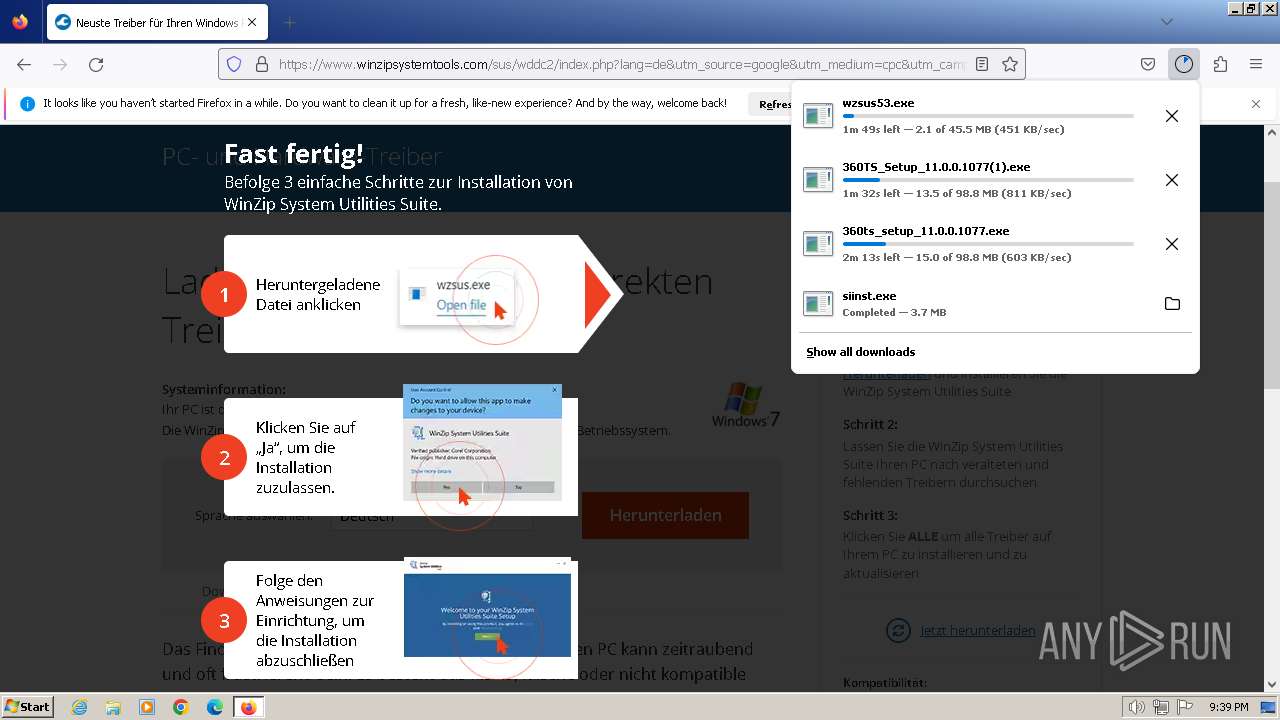
Task: Toggle the downloads panel toolbar button
Action: click(x=1184, y=64)
